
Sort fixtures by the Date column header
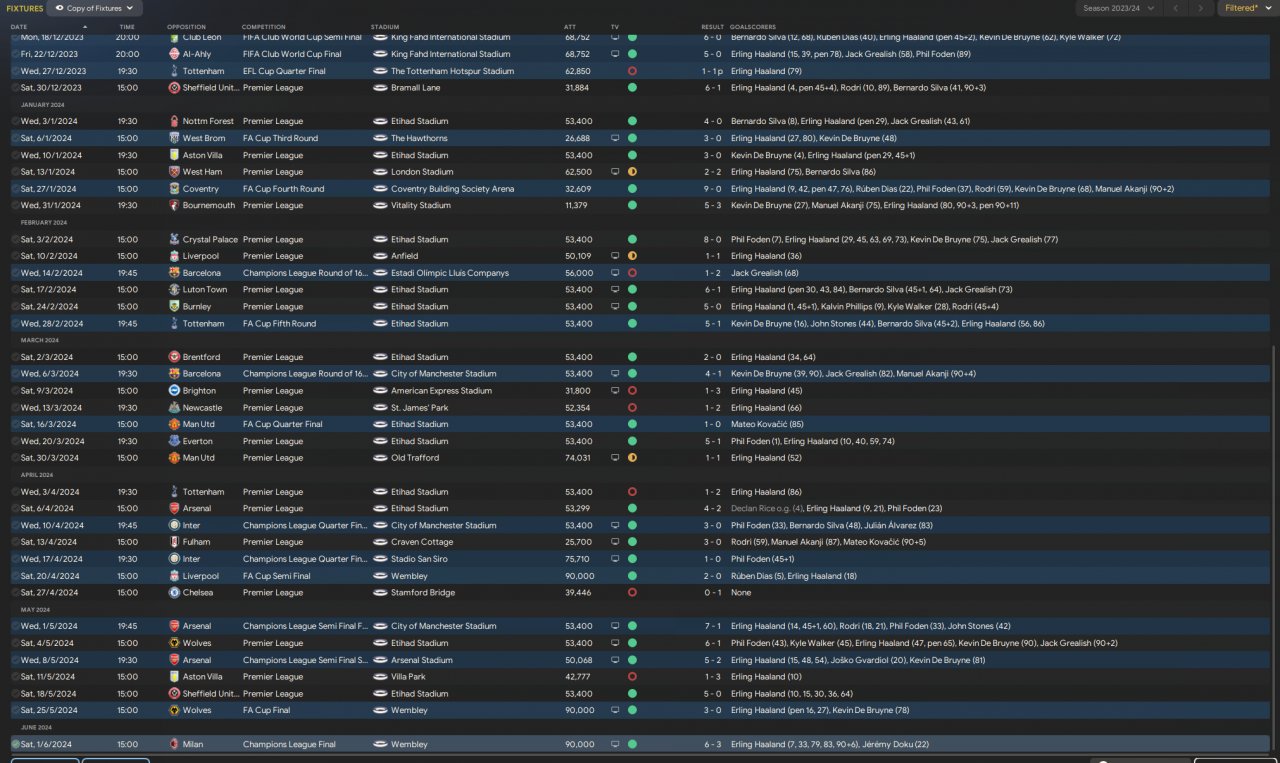tap(19, 26)
